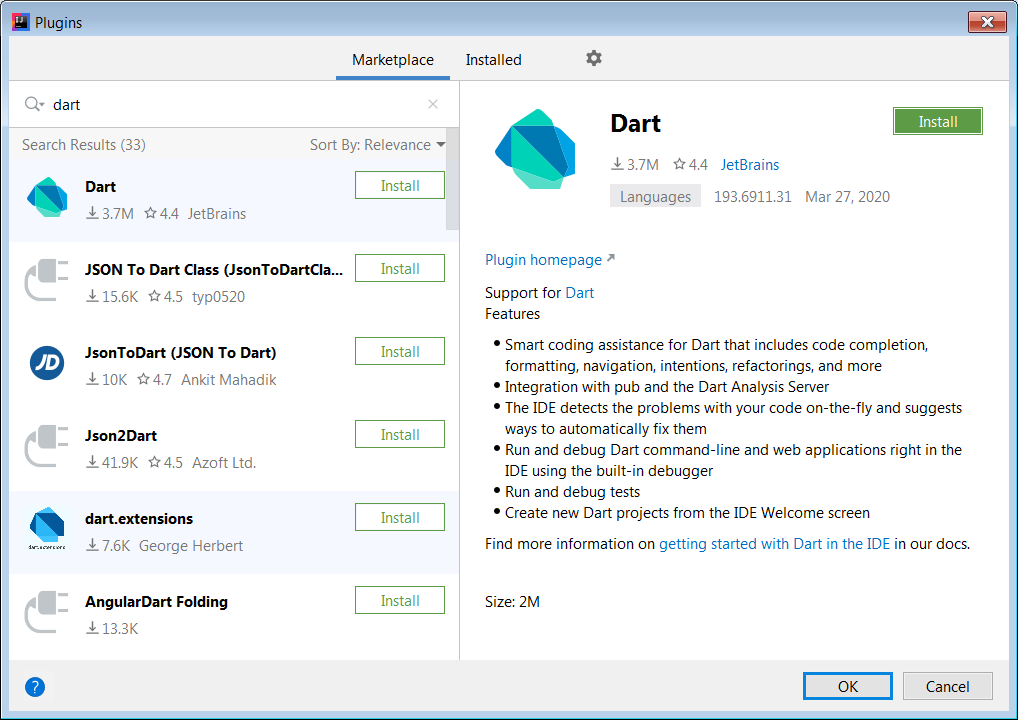This screenshot has width=1018, height=720.
Task: Click the green Install button in details pane
Action: [x=937, y=121]
